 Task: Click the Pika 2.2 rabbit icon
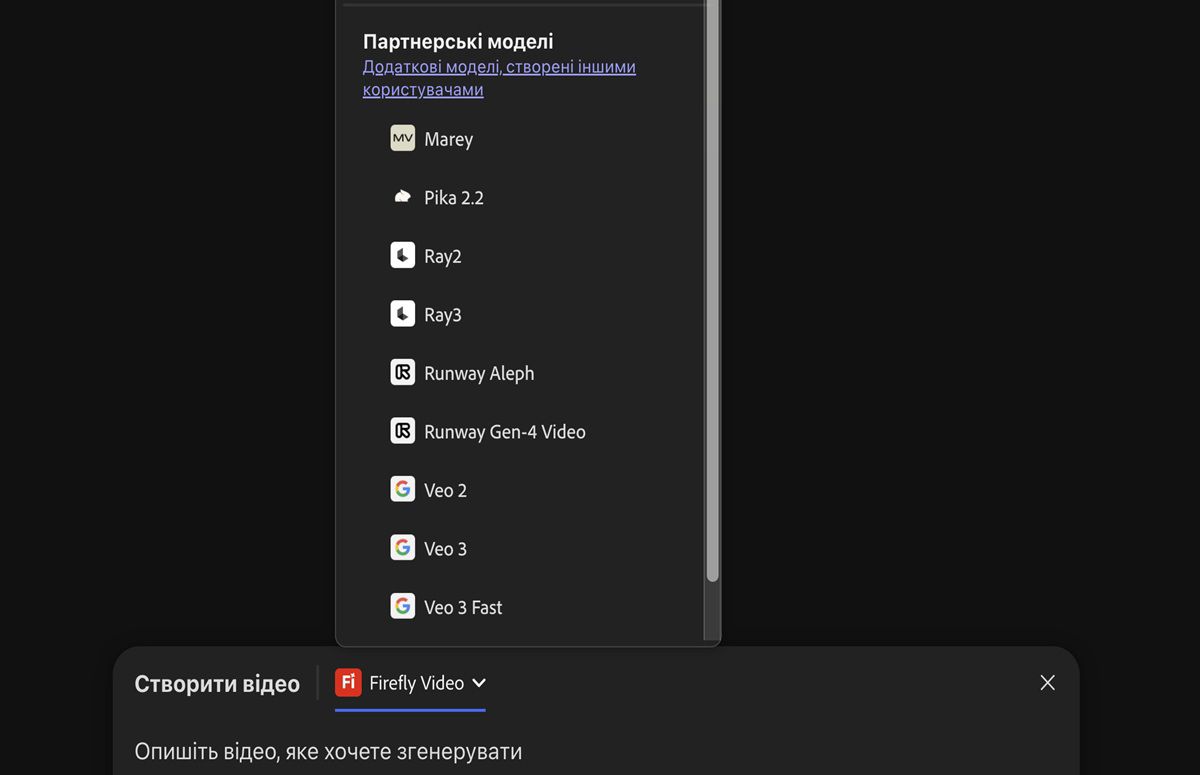tap(402, 197)
